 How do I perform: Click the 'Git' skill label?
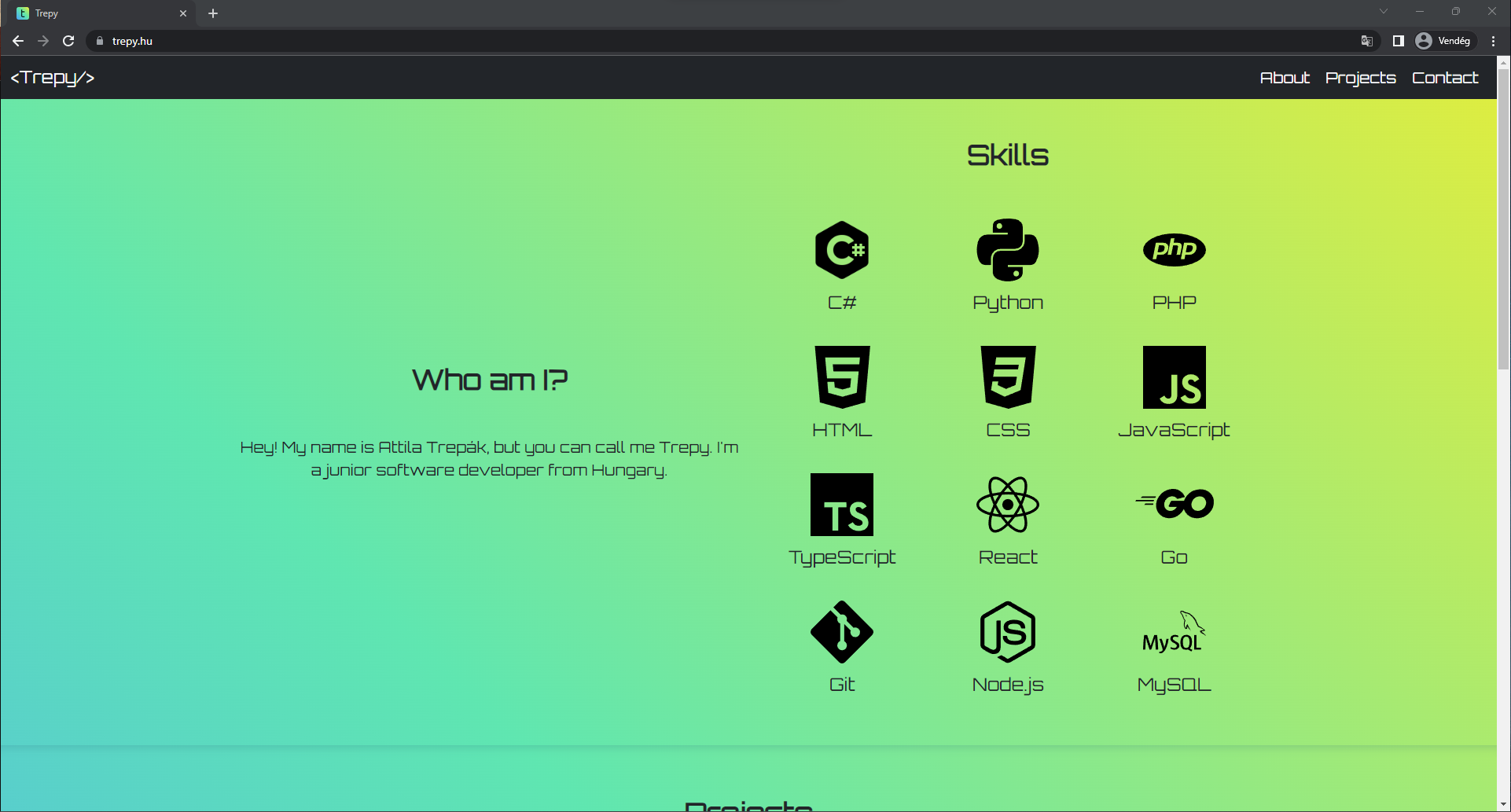tap(842, 685)
